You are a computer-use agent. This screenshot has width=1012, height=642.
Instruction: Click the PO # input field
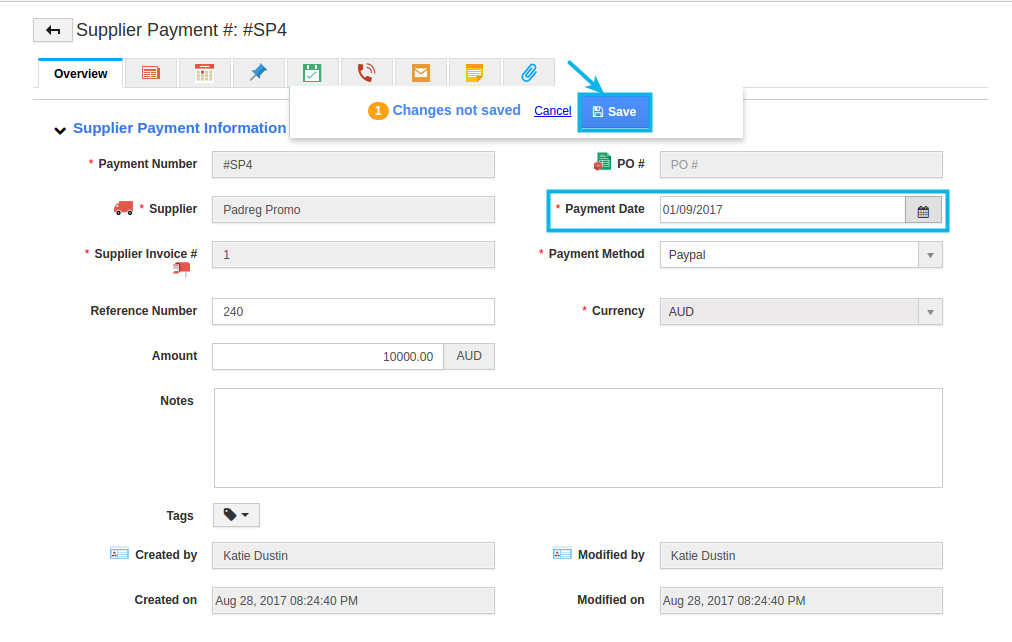(x=801, y=165)
